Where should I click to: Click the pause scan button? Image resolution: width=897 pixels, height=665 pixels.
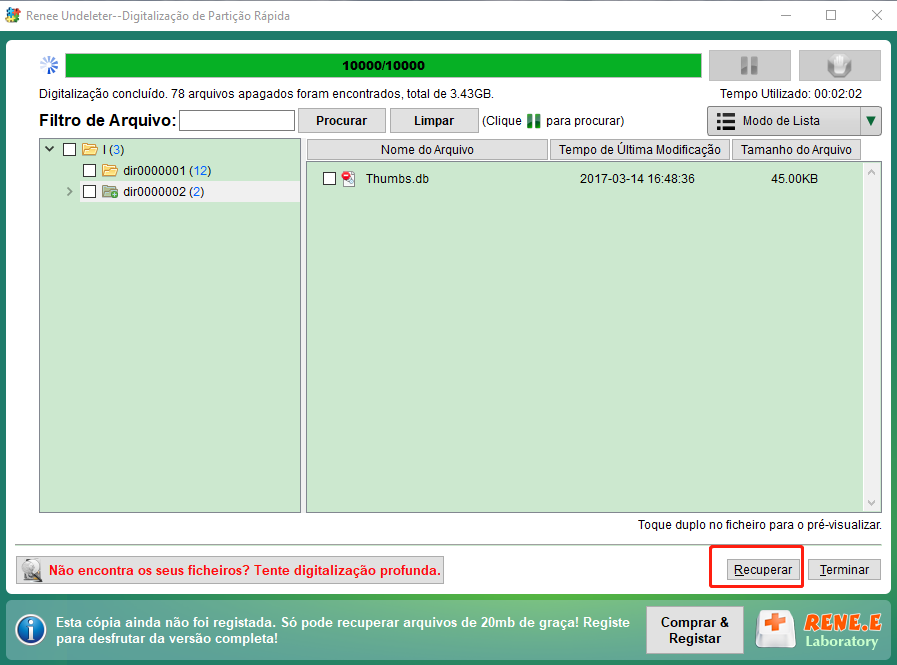click(749, 65)
